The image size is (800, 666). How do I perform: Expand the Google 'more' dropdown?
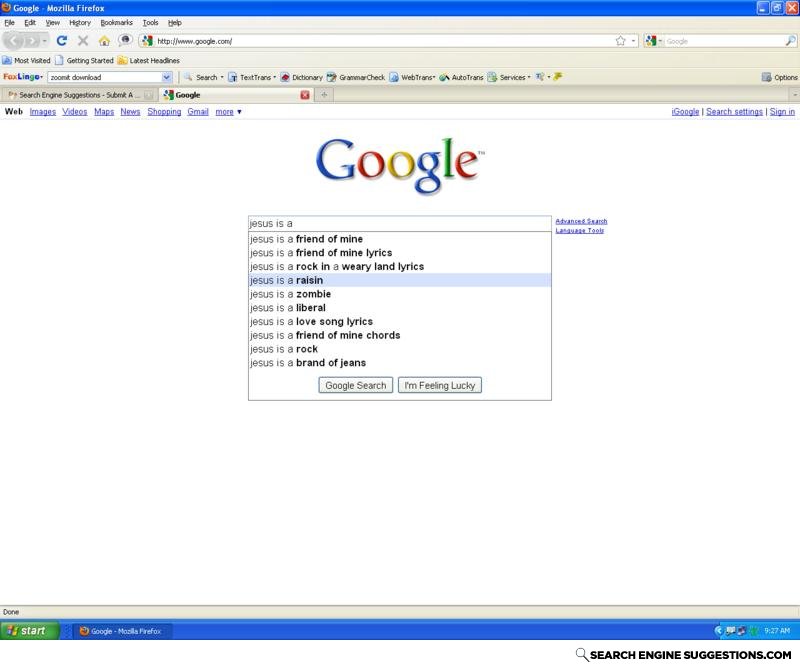point(228,112)
